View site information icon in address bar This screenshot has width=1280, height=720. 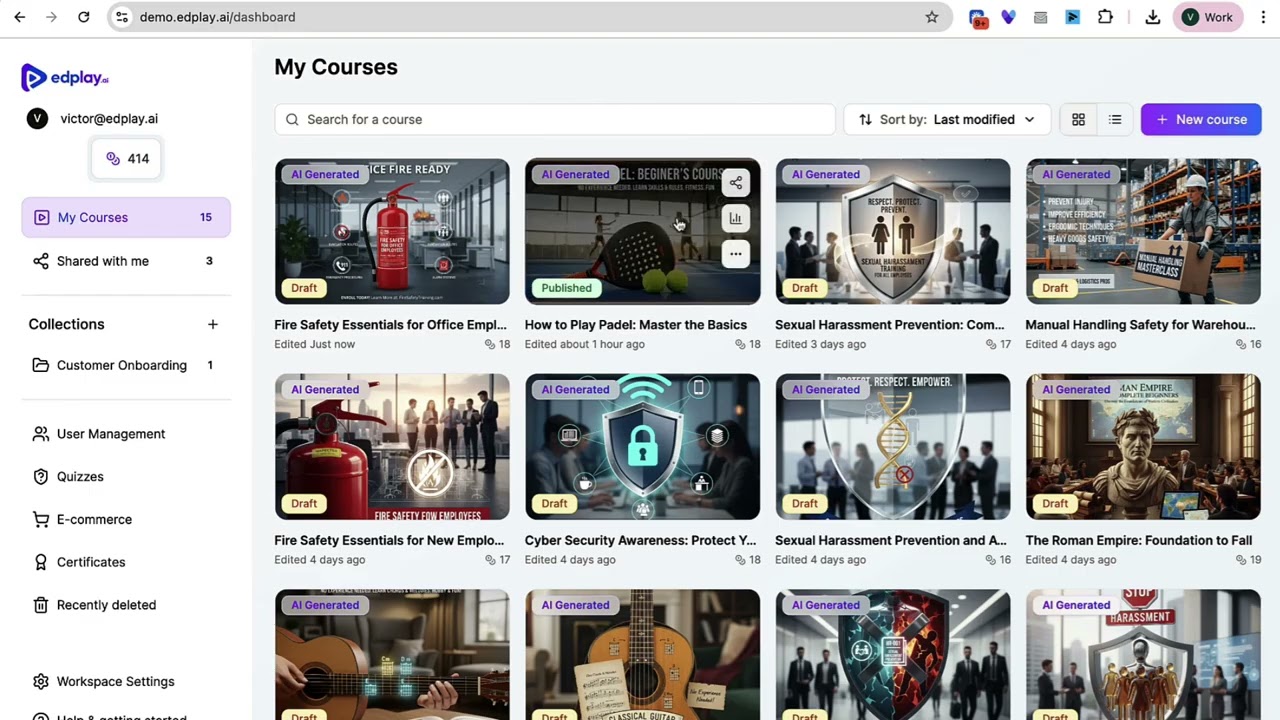click(x=121, y=17)
